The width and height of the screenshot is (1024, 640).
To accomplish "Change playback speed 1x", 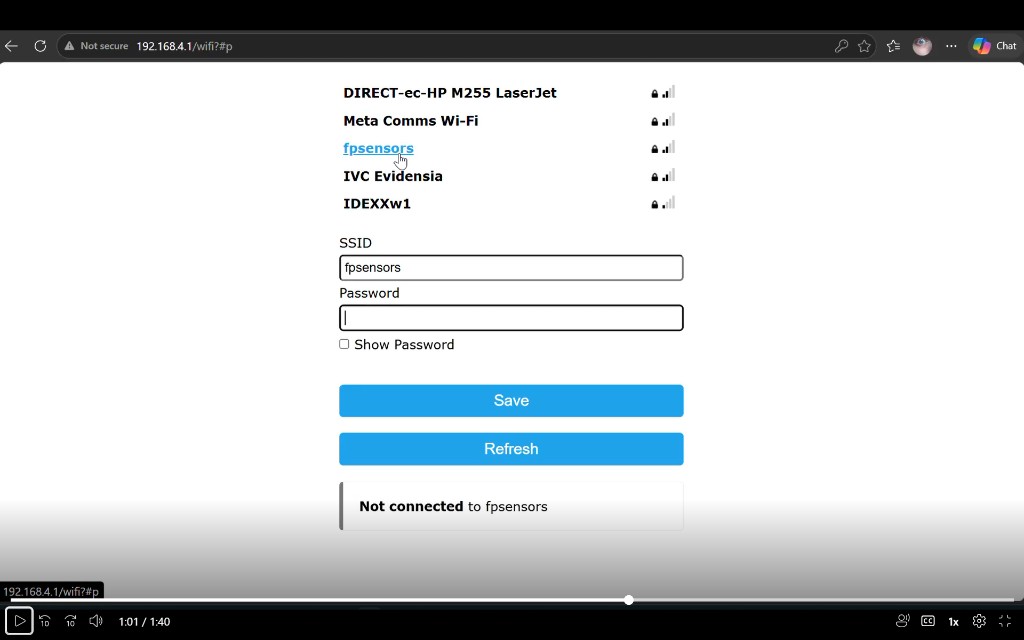I will click(x=953, y=622).
